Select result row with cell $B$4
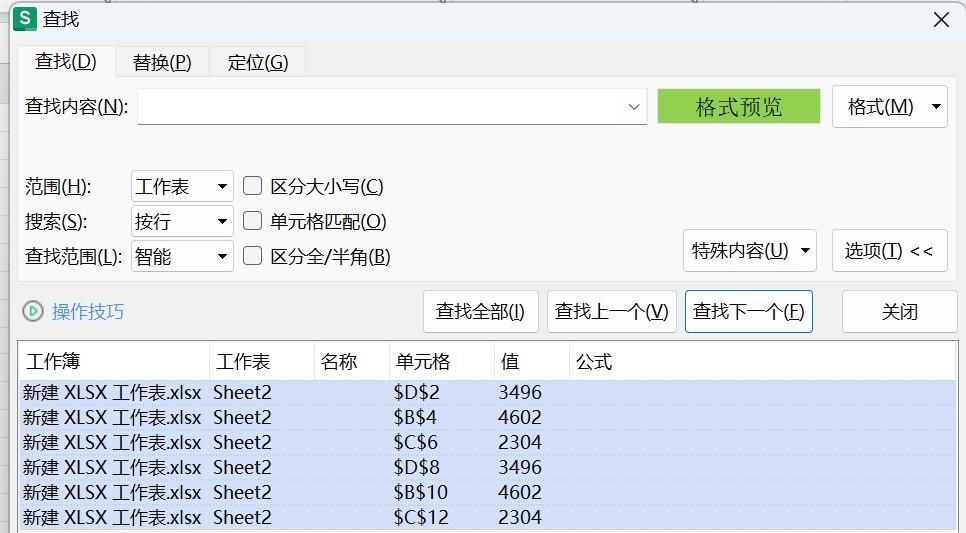966x533 pixels. click(488, 417)
